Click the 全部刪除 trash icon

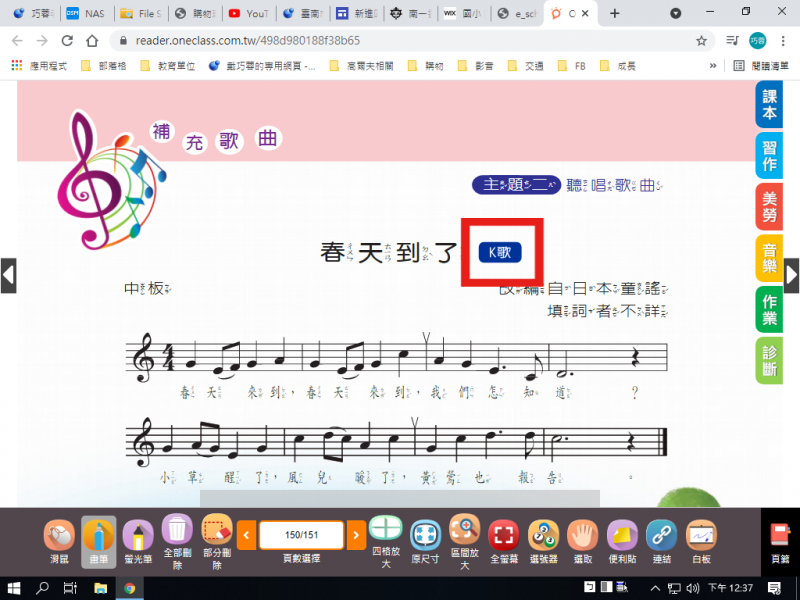tap(177, 538)
